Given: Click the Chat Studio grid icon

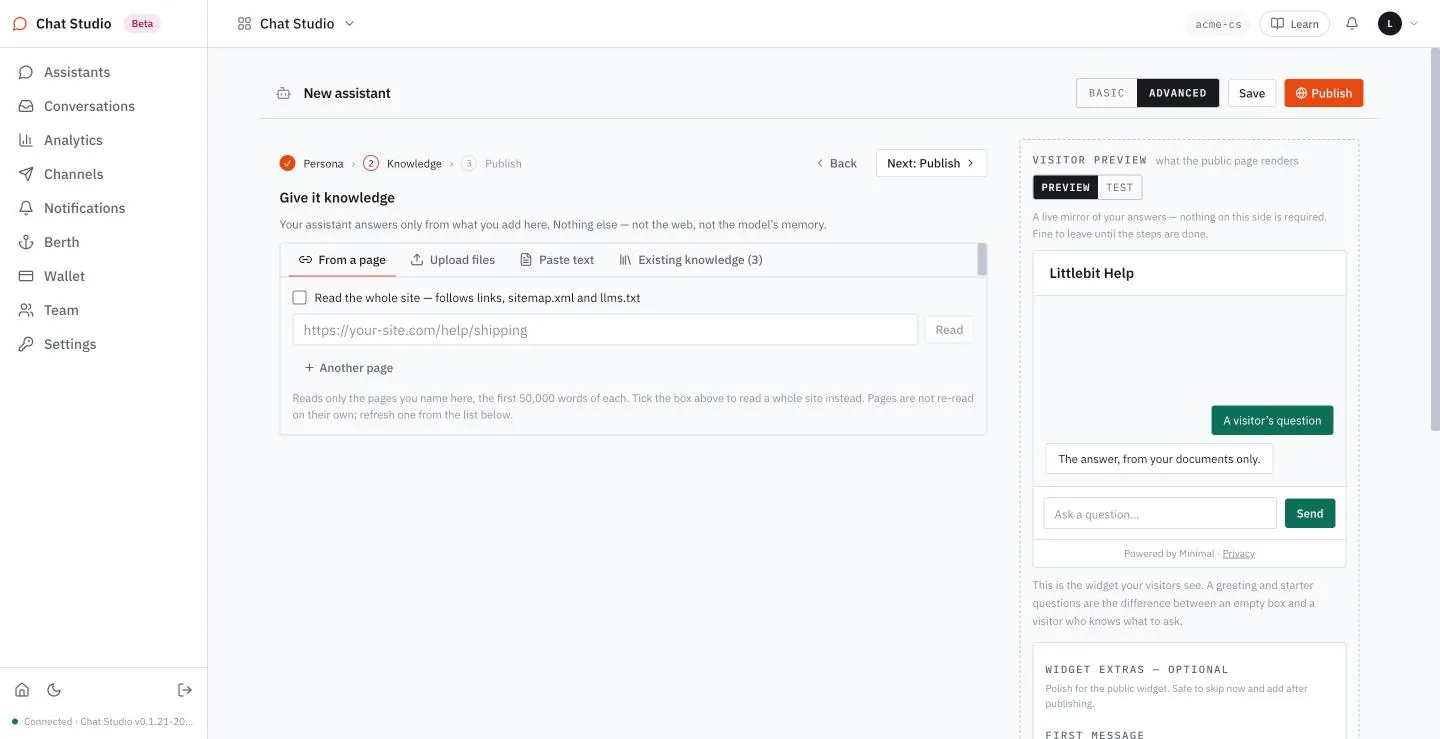Looking at the screenshot, I should (244, 23).
